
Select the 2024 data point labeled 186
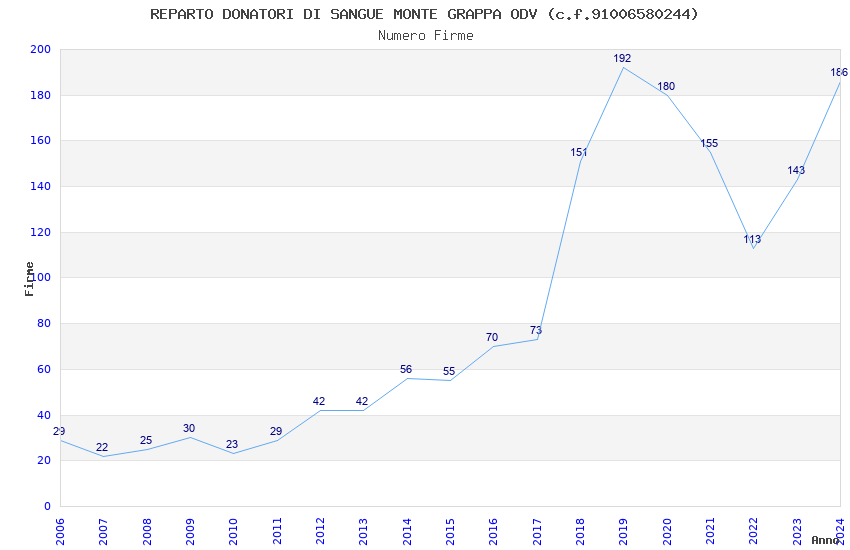click(x=839, y=72)
